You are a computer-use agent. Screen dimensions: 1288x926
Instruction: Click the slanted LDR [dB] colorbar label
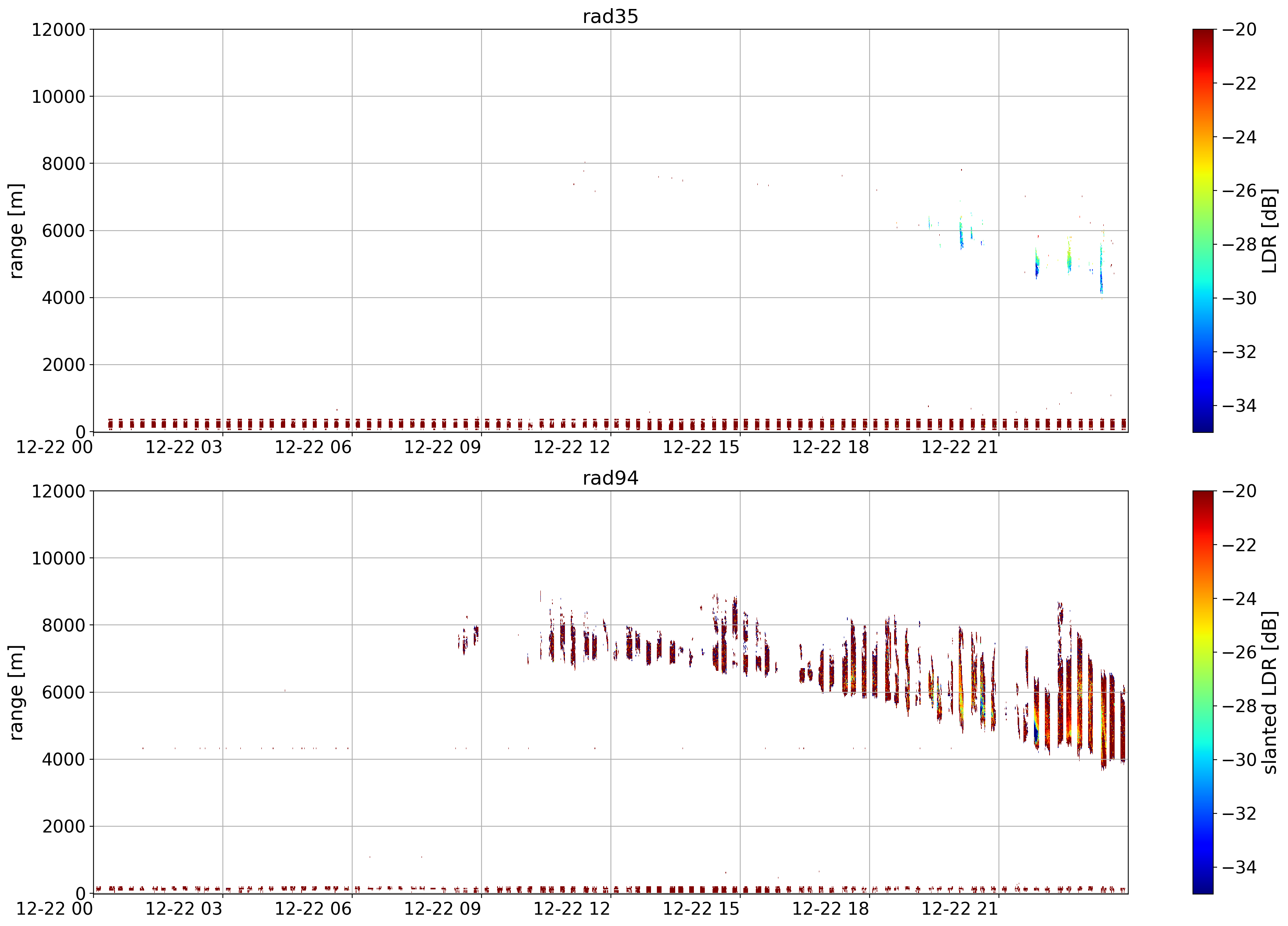click(1269, 692)
